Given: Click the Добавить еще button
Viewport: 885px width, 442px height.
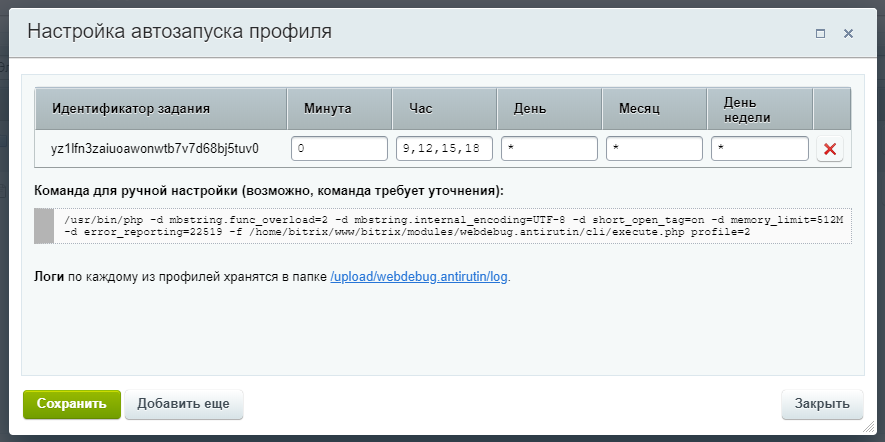Looking at the screenshot, I should coord(184,404).
